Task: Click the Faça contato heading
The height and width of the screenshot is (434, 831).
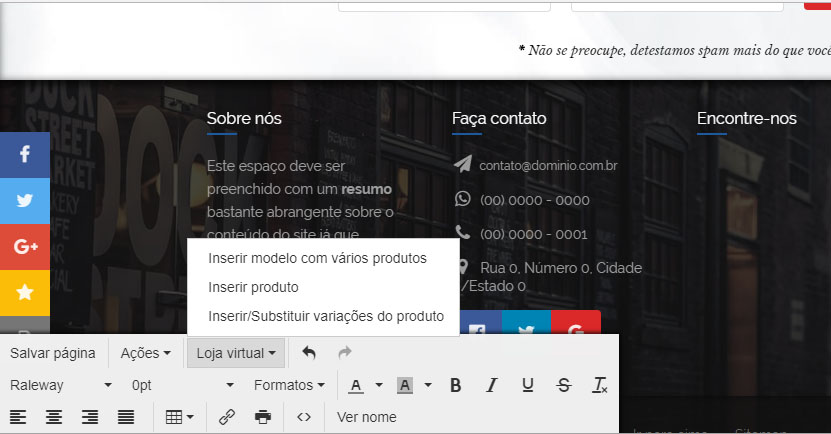Action: point(499,118)
